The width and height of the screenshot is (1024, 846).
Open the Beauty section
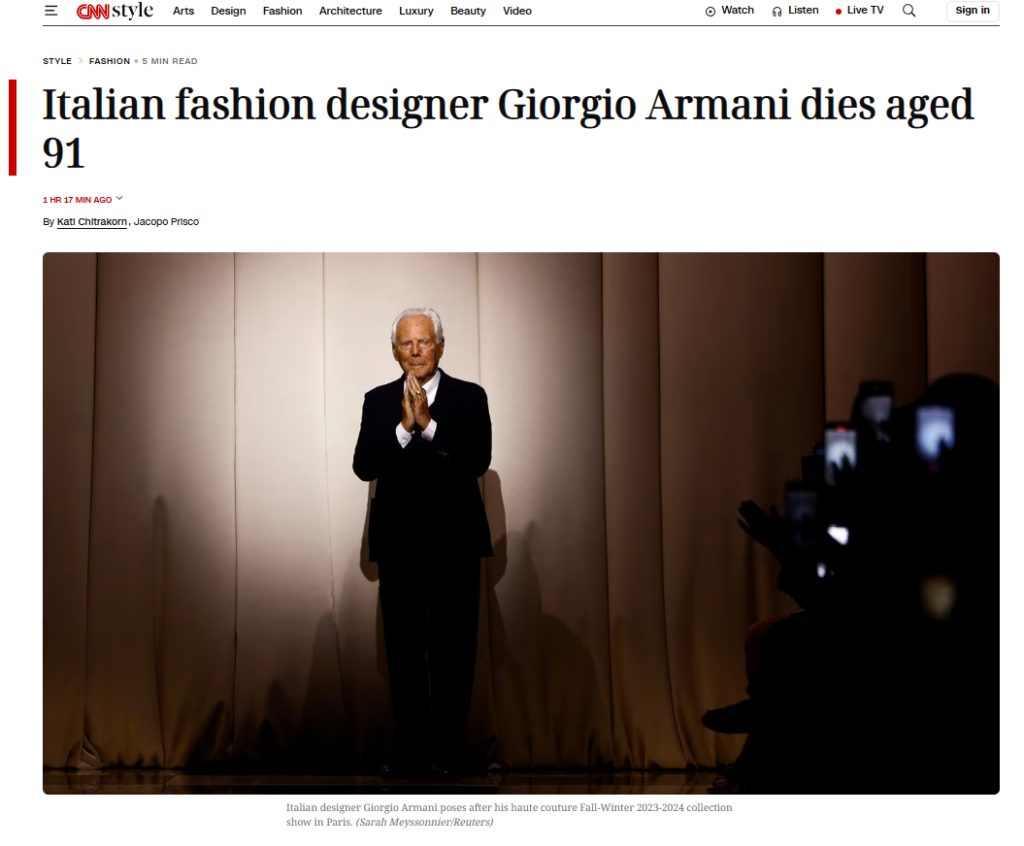pyautogui.click(x=468, y=11)
